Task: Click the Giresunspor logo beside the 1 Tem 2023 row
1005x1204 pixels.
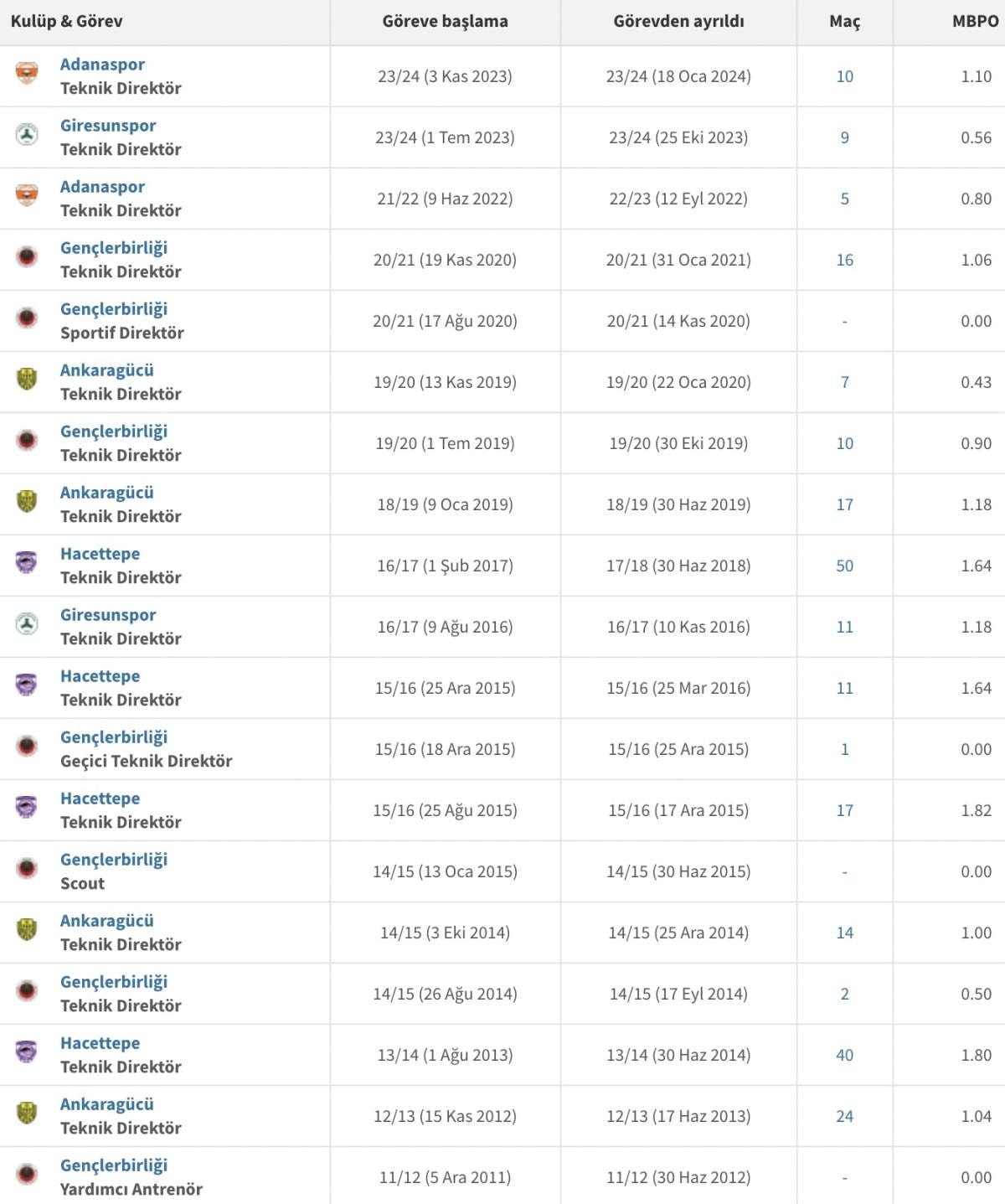Action: tap(27, 135)
